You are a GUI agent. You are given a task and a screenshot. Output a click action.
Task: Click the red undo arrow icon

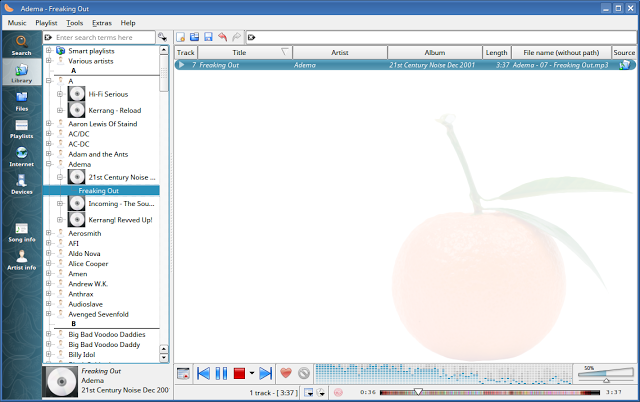click(222, 37)
